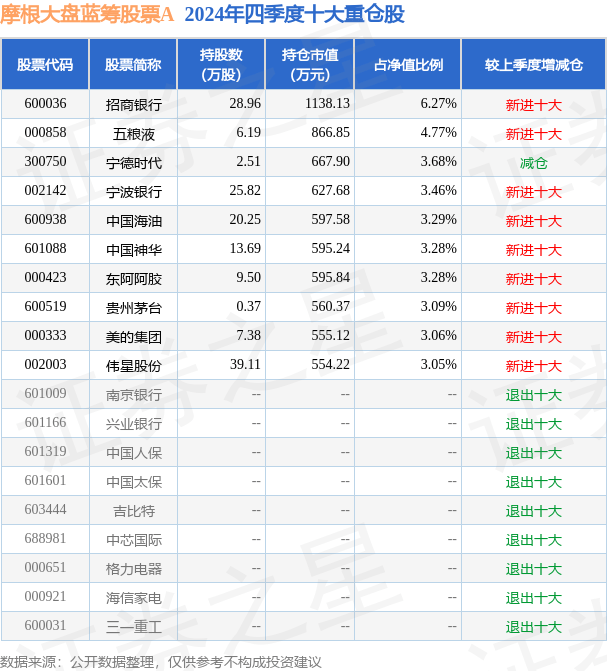
Task: Click the 占净值比例 column header
Action: (x=408, y=65)
